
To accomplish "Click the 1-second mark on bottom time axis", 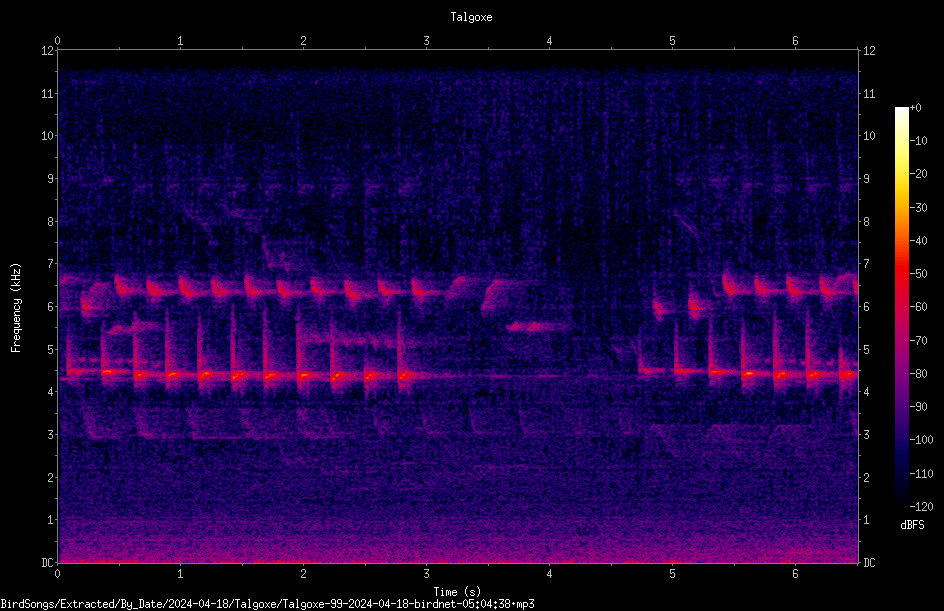I will [x=180, y=574].
